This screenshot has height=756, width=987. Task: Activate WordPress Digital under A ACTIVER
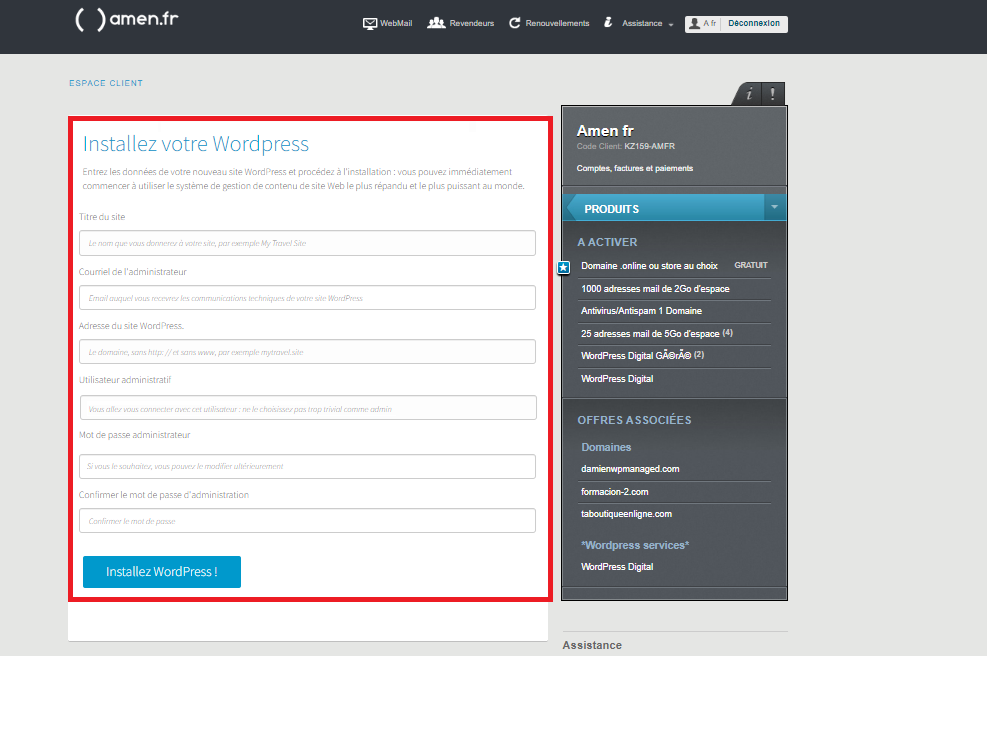(617, 379)
